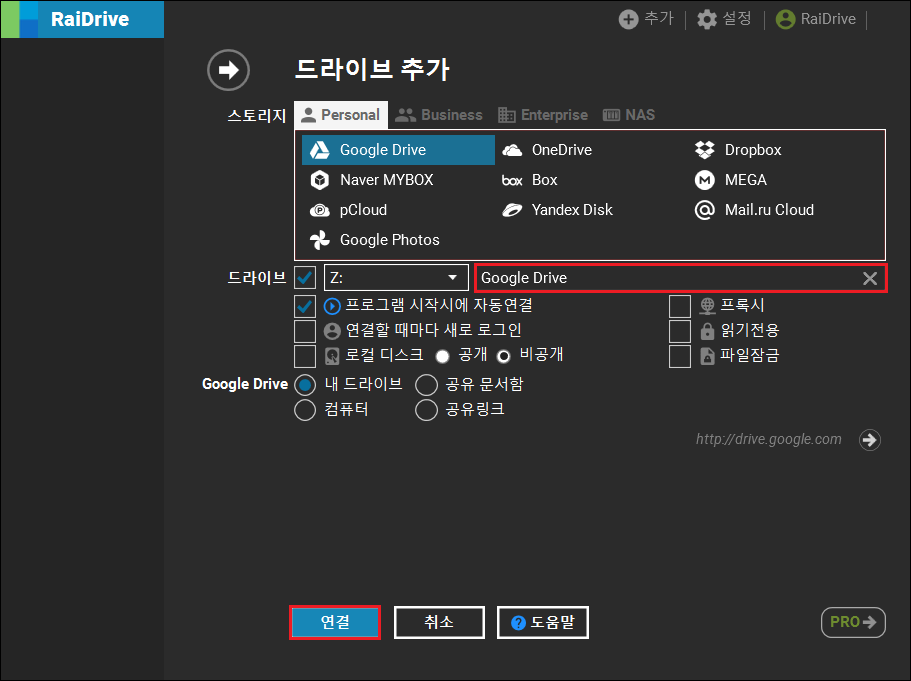Open 설정 gear icon

coord(706,19)
